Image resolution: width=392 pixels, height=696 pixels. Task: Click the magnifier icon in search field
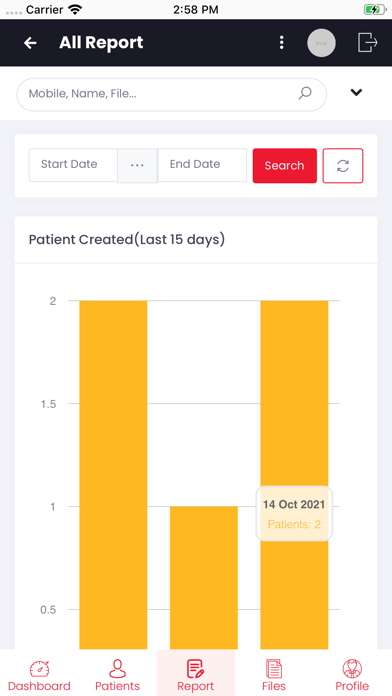coord(305,93)
